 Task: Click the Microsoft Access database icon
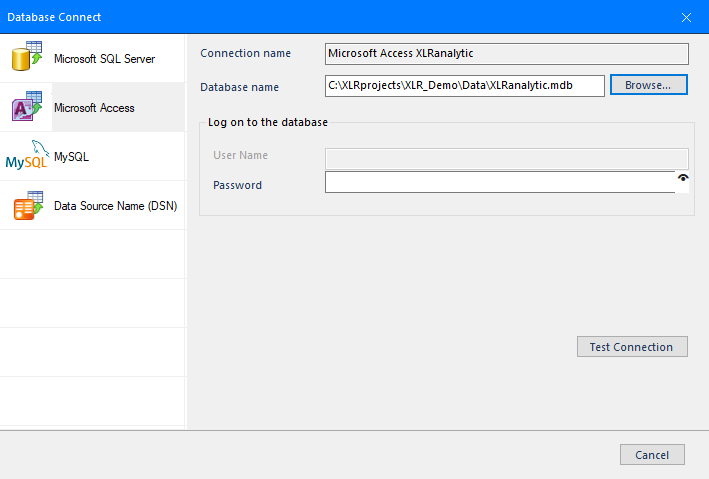(27, 107)
